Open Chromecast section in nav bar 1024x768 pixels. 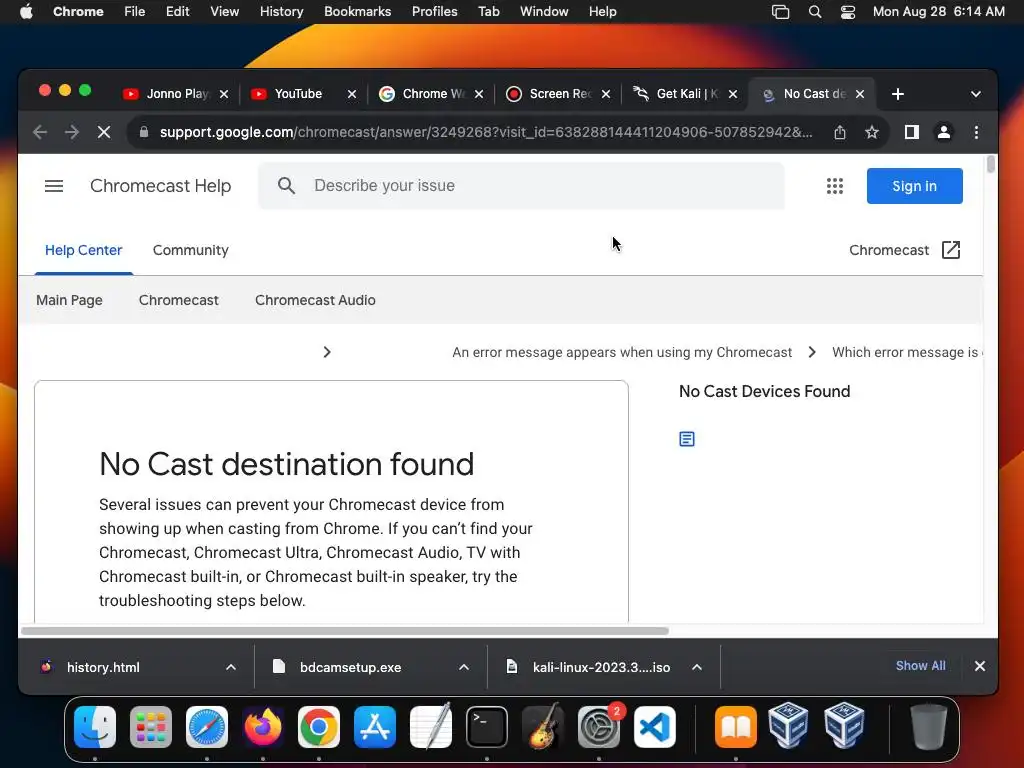(179, 300)
